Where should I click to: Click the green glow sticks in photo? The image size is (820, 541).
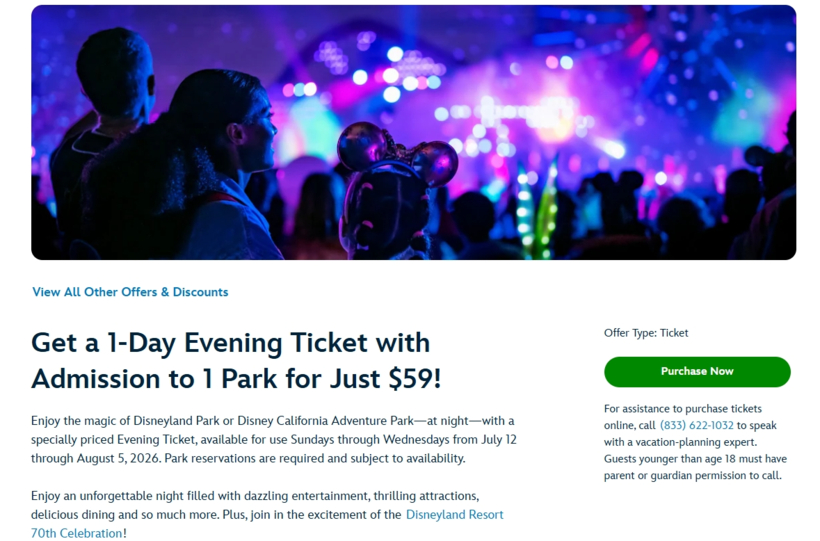[536, 209]
